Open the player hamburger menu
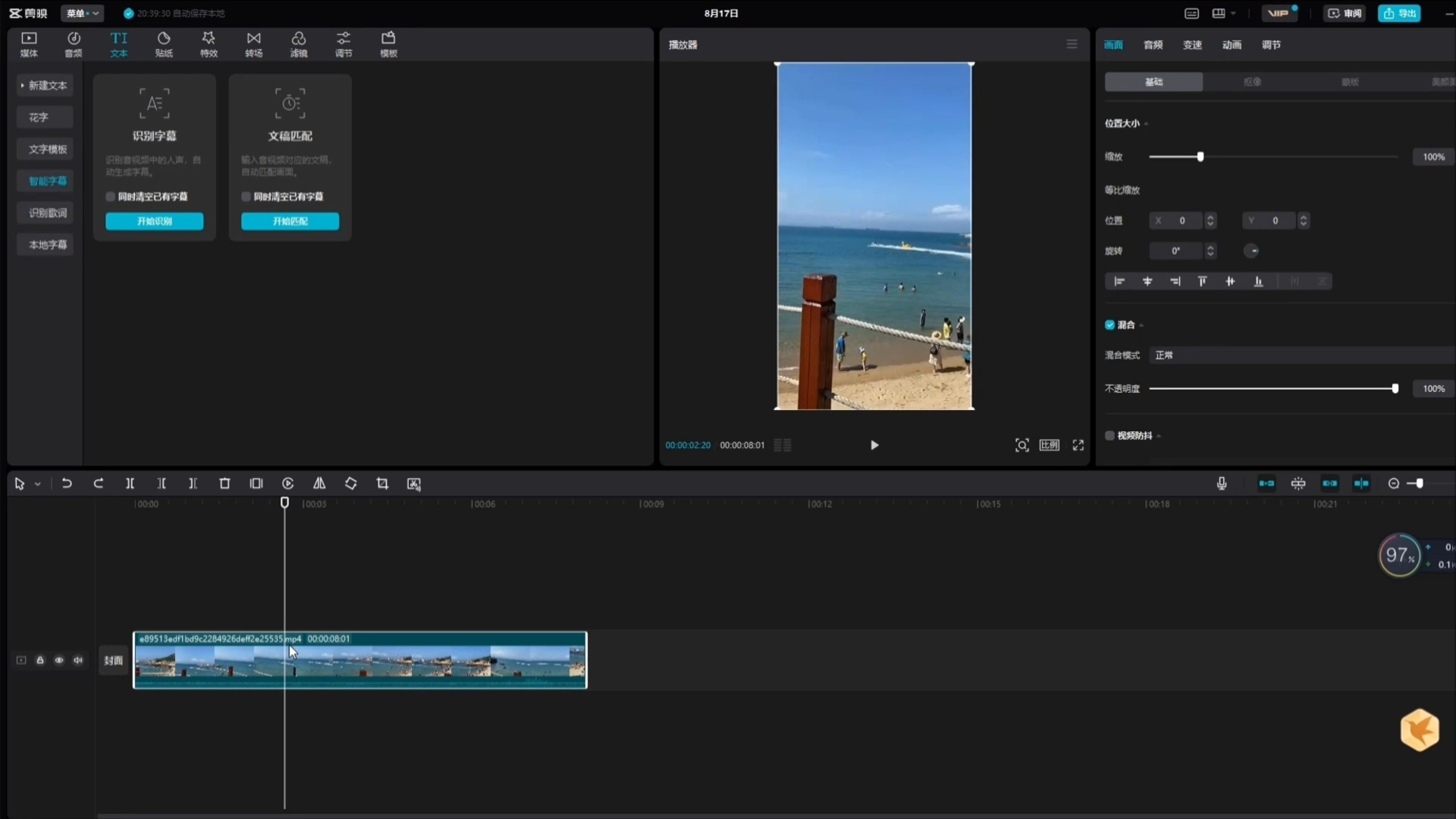This screenshot has height=819, width=1456. click(x=1072, y=44)
